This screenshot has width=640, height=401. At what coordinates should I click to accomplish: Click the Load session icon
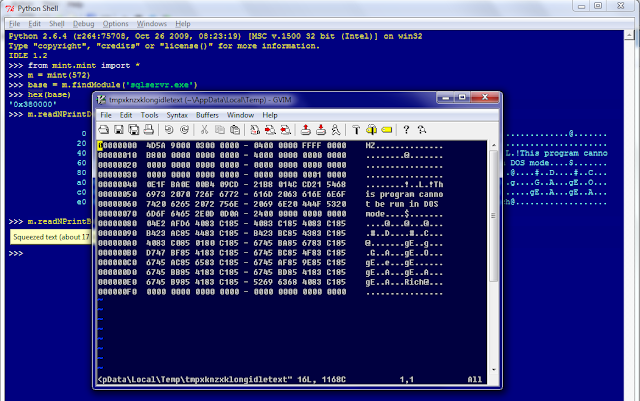(305, 130)
